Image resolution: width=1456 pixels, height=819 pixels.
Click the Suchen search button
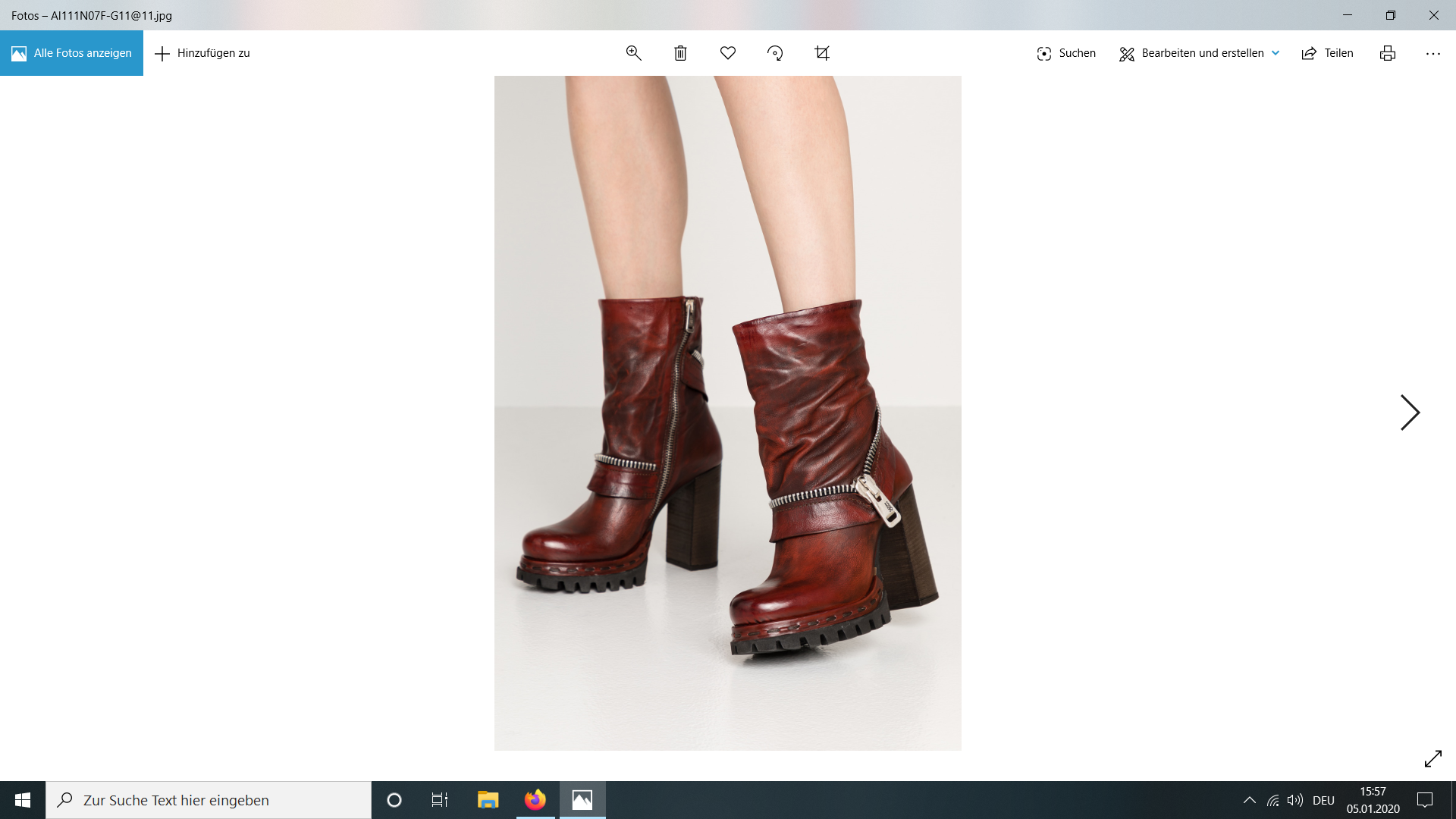[x=1065, y=53]
